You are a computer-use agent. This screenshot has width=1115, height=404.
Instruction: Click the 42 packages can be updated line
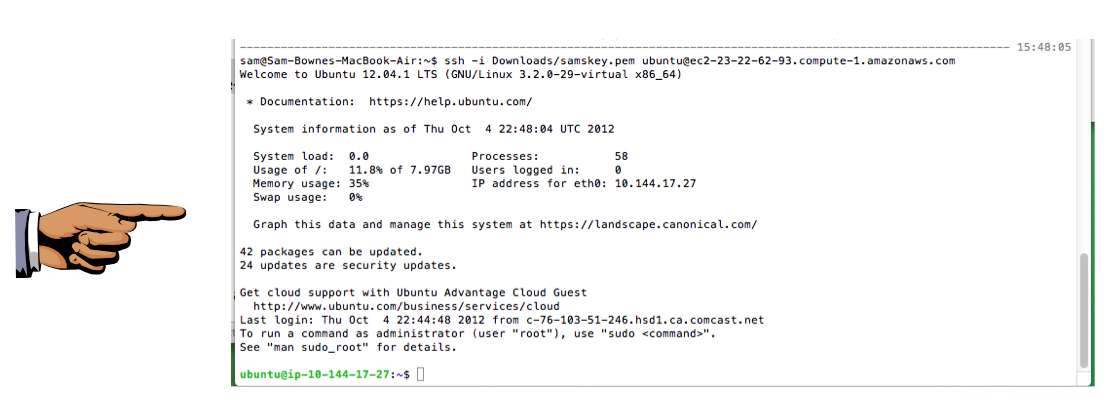click(331, 252)
